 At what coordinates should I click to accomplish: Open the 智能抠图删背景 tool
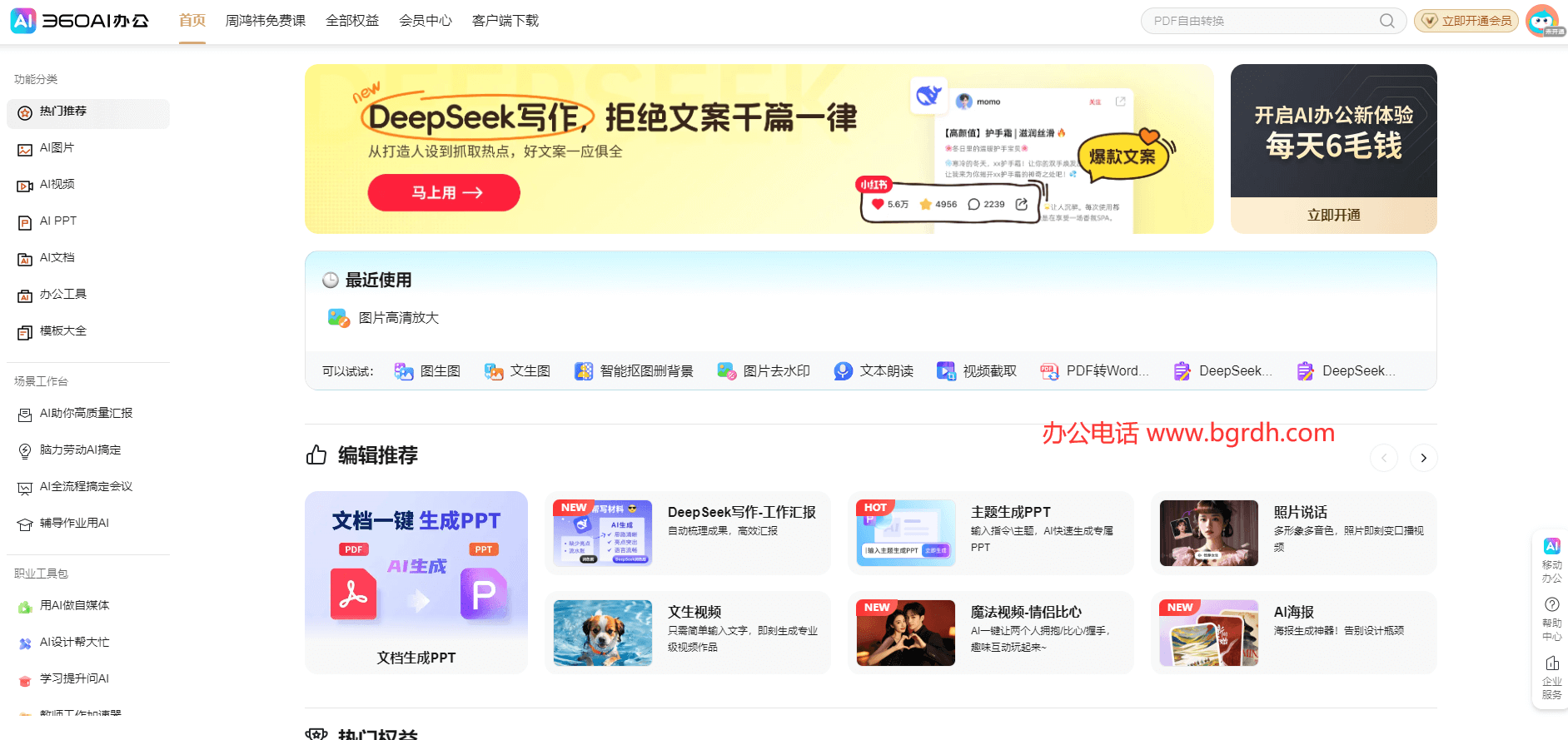584,371
